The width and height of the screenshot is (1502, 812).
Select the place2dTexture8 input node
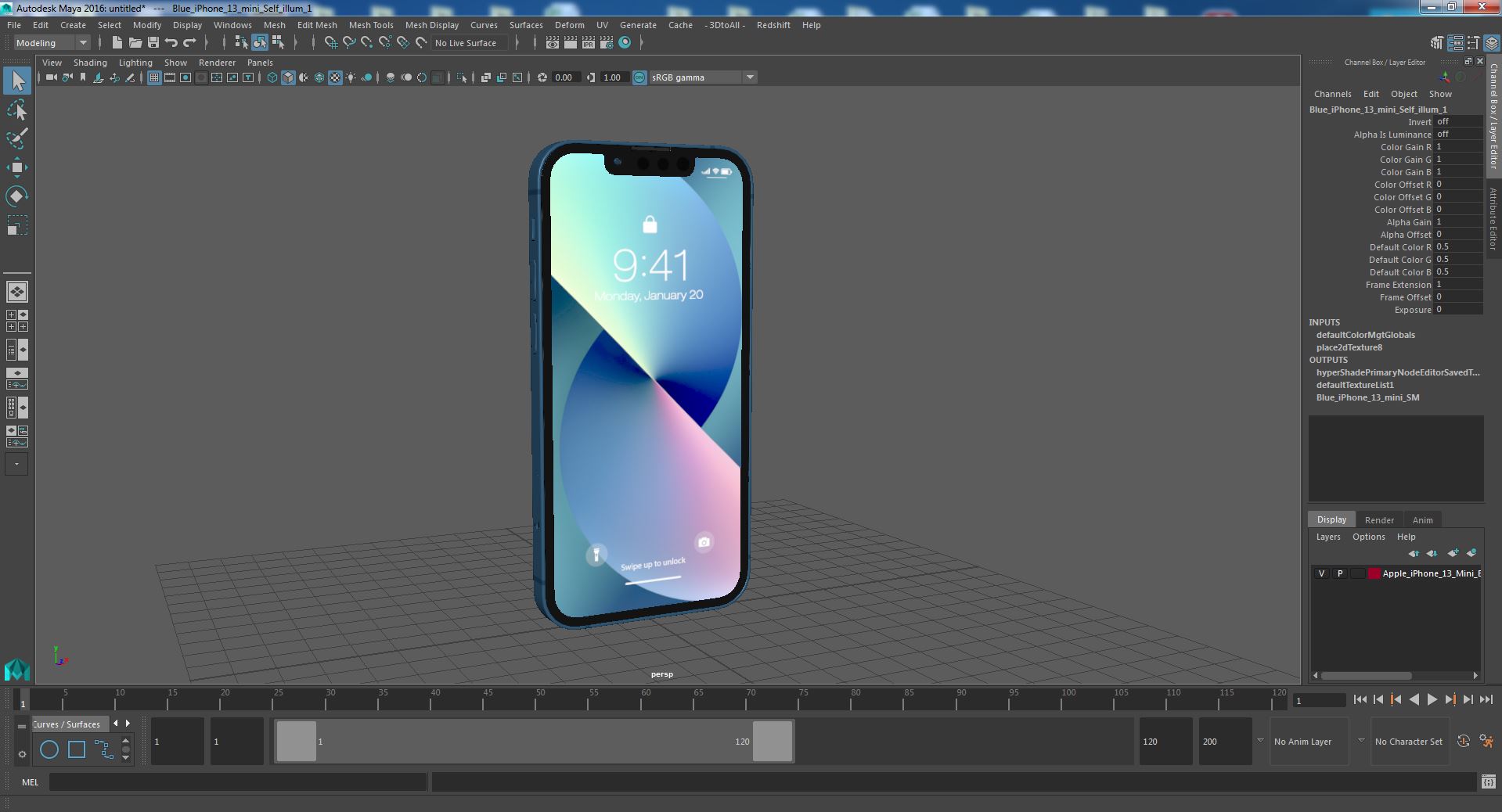(x=1349, y=347)
